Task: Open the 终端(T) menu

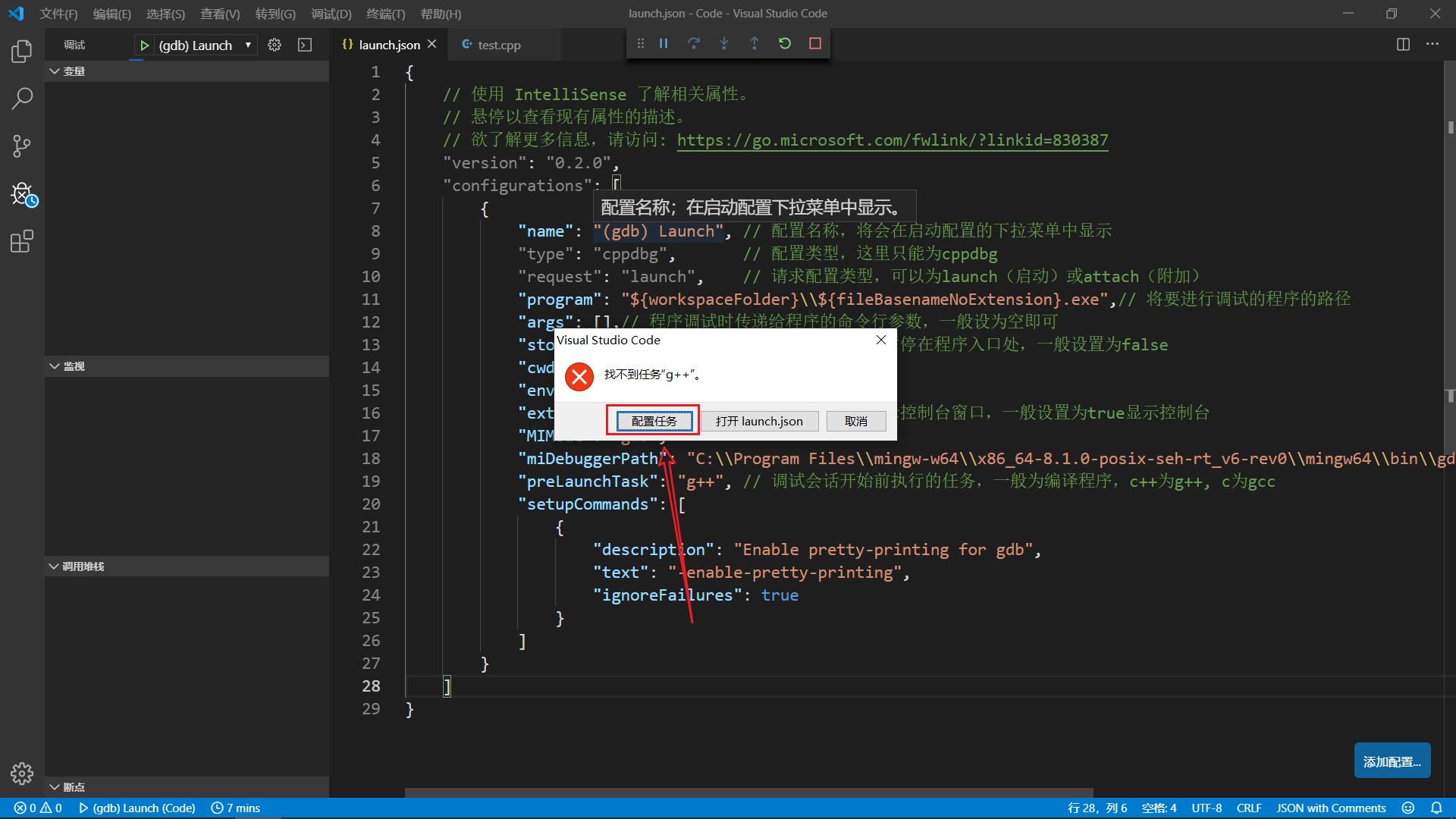Action: (385, 14)
